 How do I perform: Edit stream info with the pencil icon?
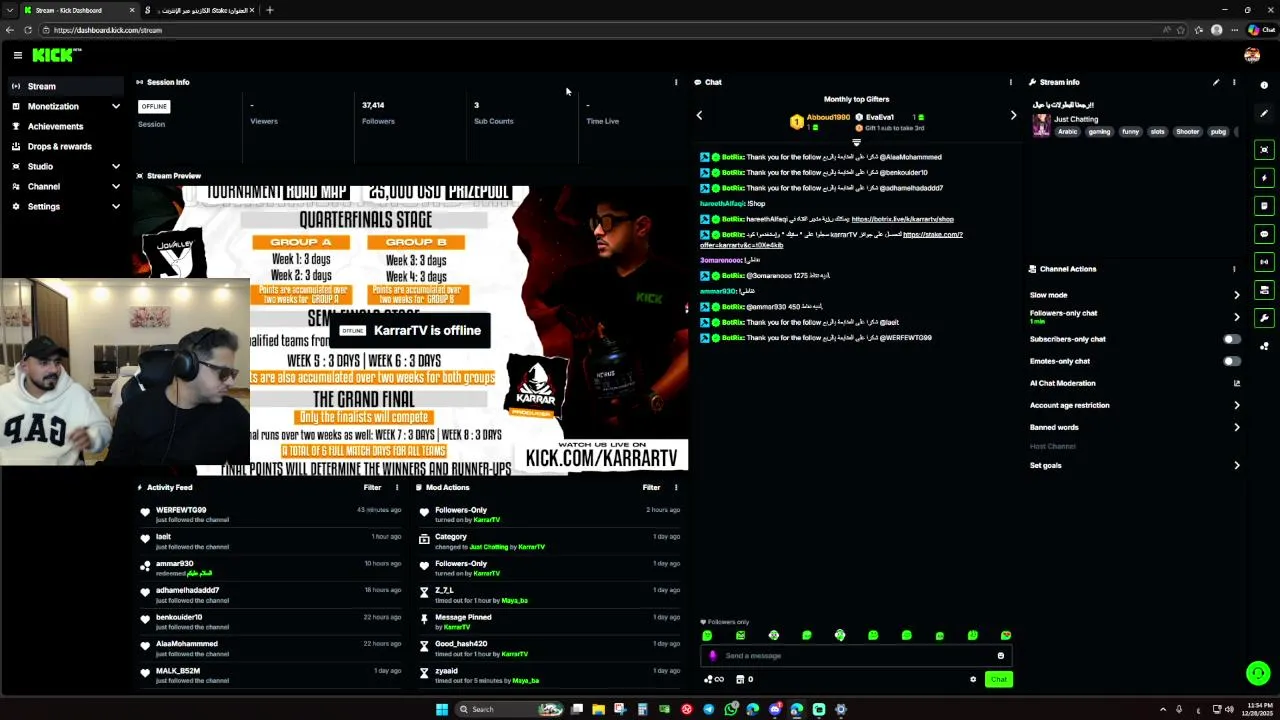pos(1216,82)
